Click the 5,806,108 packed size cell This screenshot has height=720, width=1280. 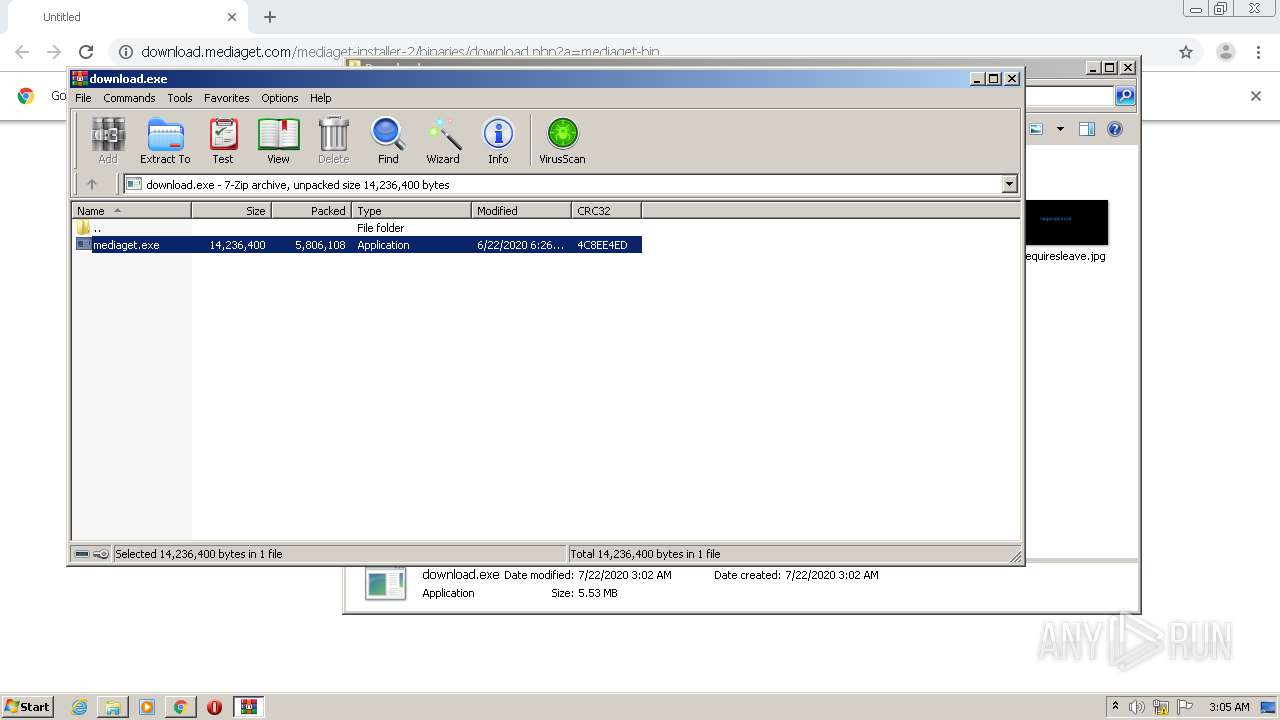click(x=320, y=245)
